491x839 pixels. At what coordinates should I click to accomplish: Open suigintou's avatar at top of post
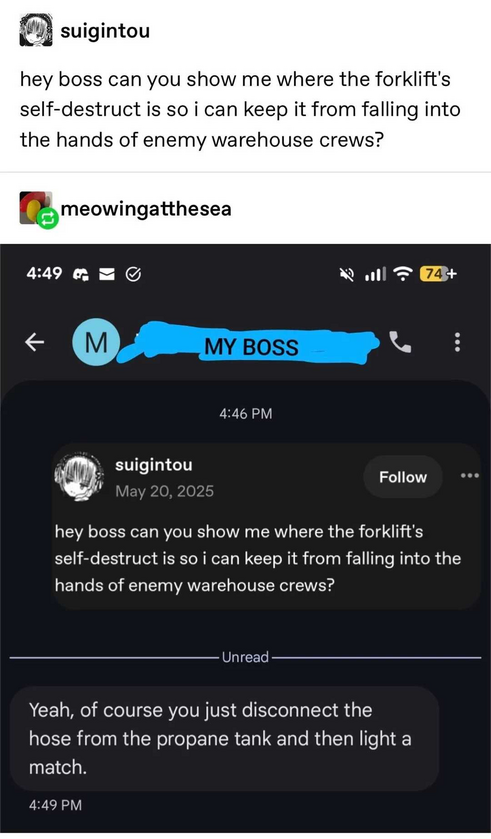tap(36, 30)
